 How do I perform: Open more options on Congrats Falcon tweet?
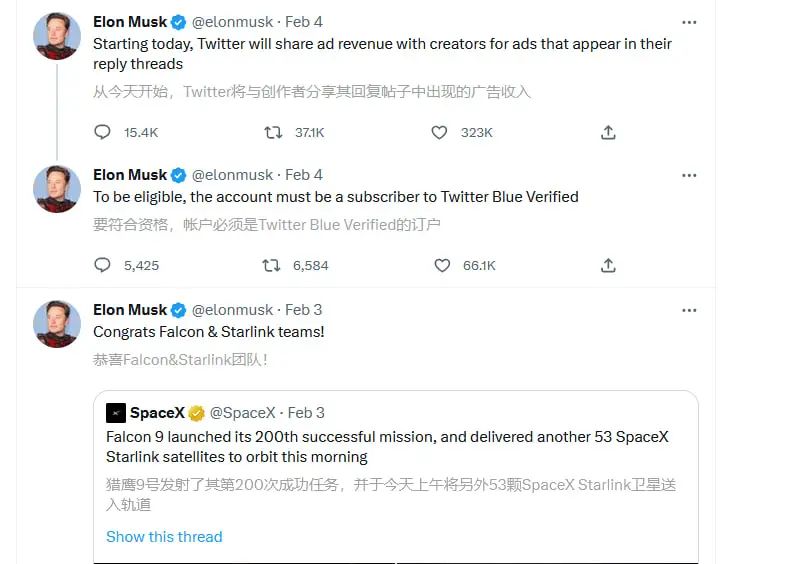(689, 310)
